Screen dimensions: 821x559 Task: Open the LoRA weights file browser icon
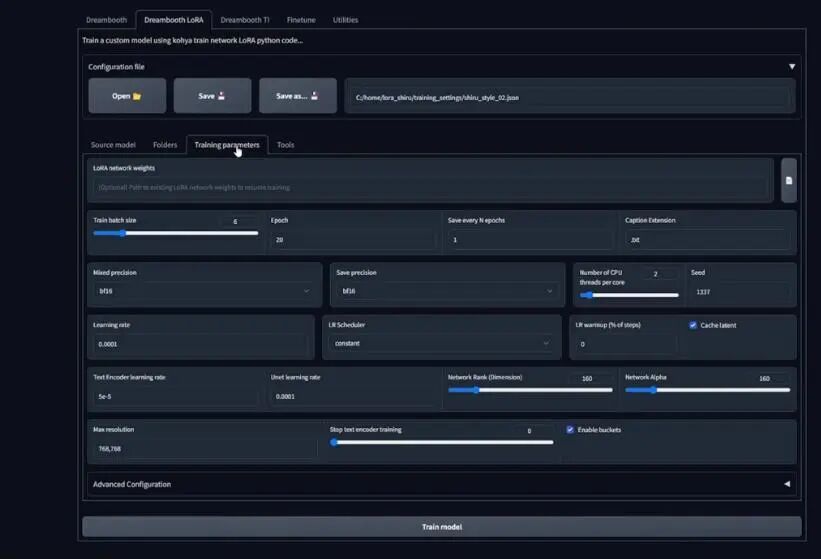[789, 181]
